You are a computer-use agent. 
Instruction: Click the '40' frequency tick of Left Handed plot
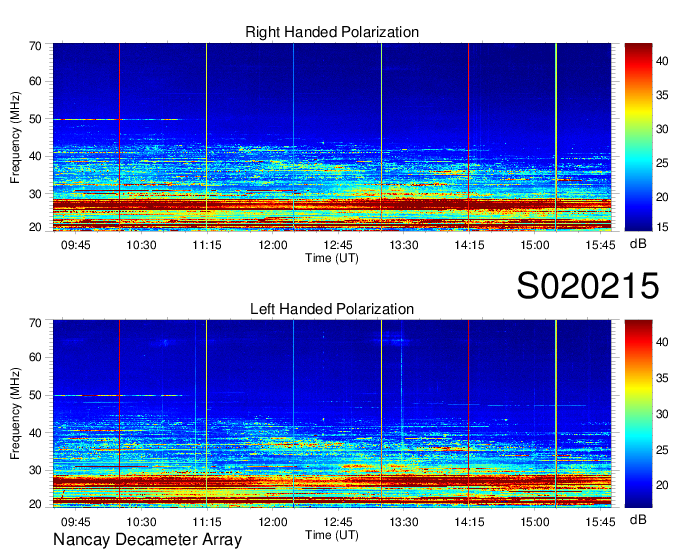click(x=35, y=433)
